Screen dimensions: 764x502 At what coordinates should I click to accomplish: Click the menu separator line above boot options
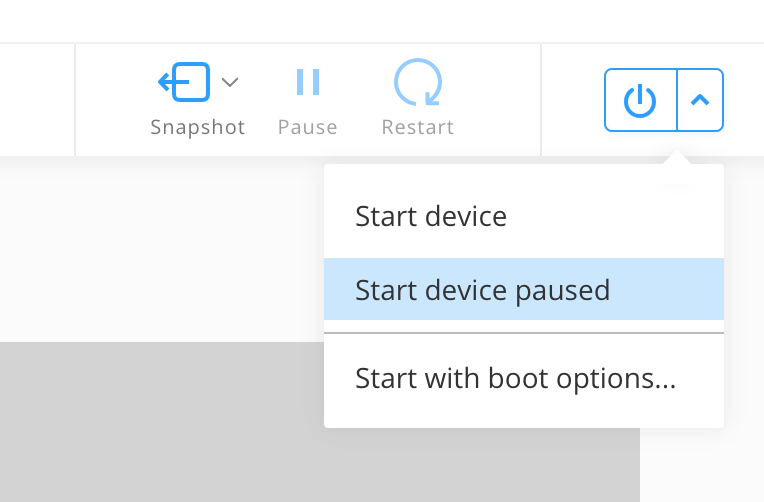[x=523, y=333]
